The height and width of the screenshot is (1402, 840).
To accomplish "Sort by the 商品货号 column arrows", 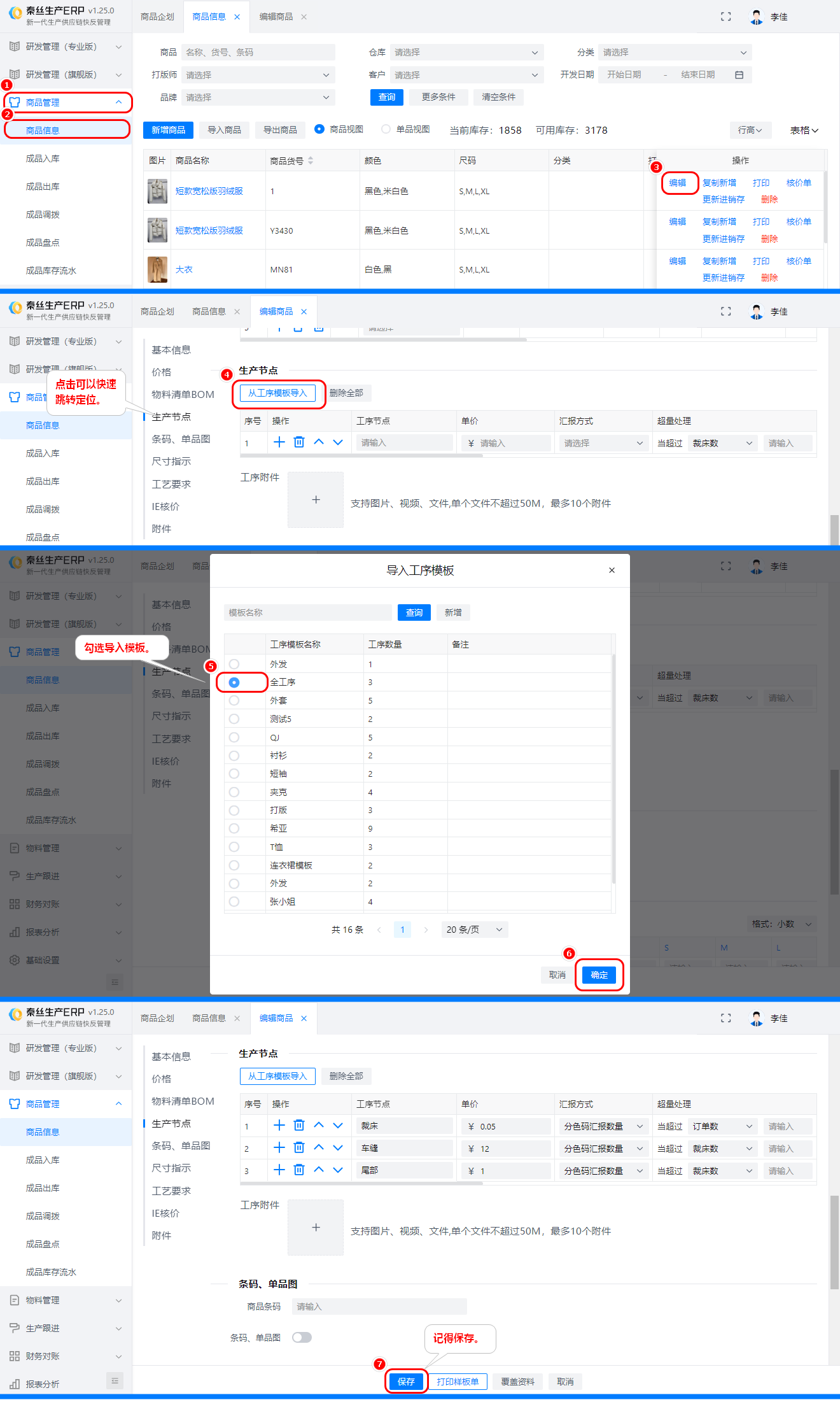I will [311, 161].
